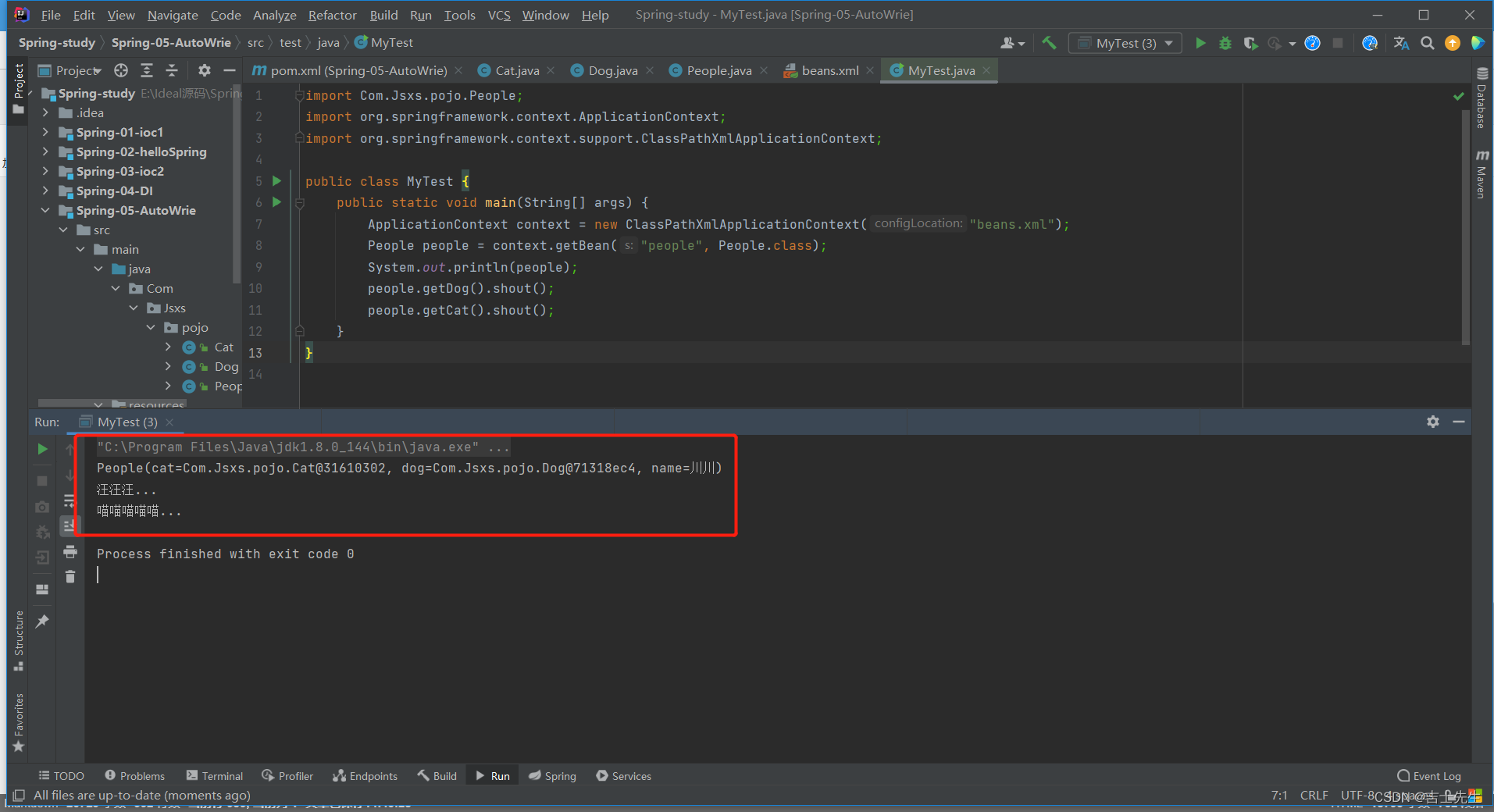Expand the .idea folder
The image size is (1494, 812).
[x=45, y=112]
